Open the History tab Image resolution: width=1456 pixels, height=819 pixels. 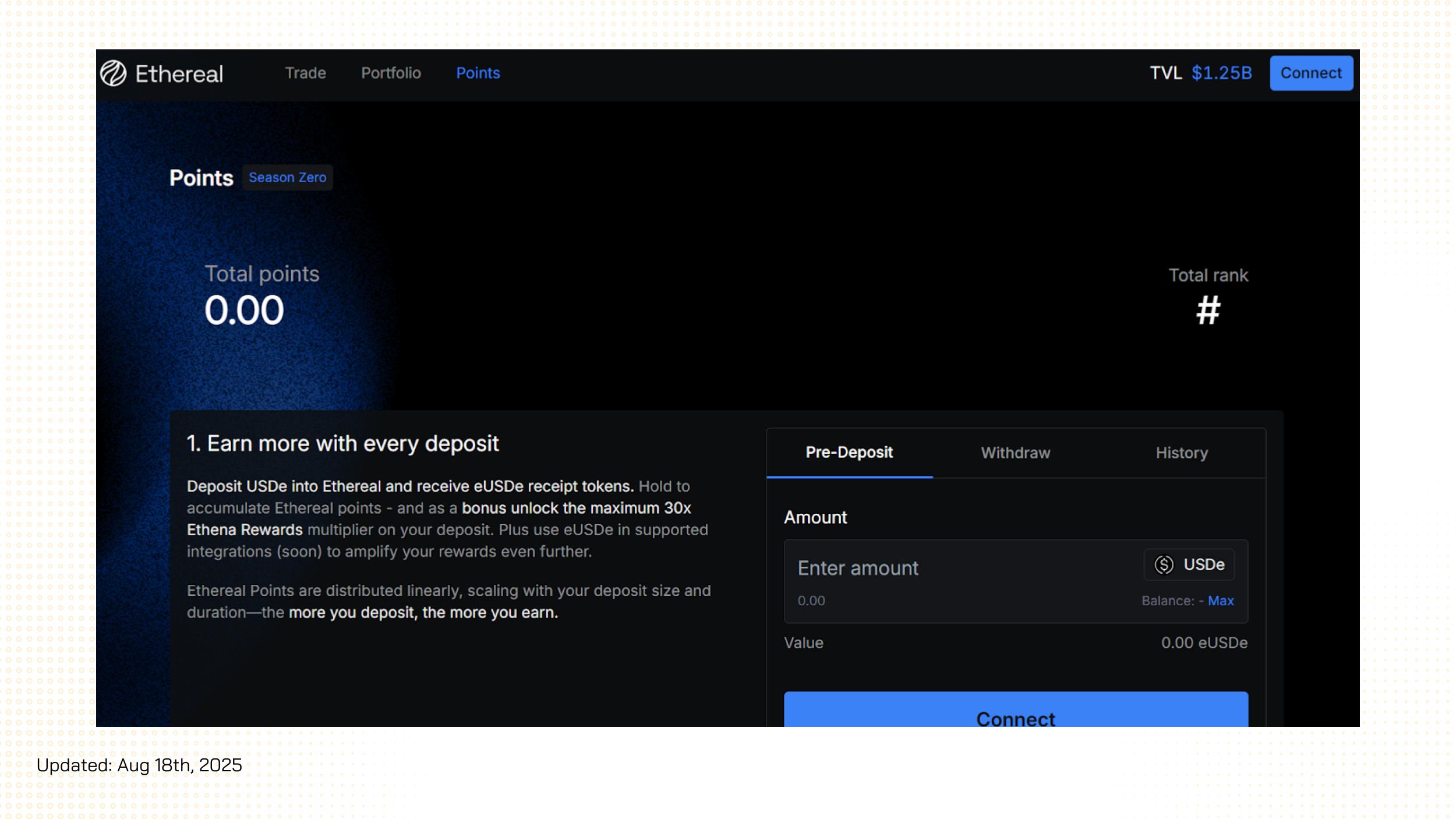(x=1182, y=453)
